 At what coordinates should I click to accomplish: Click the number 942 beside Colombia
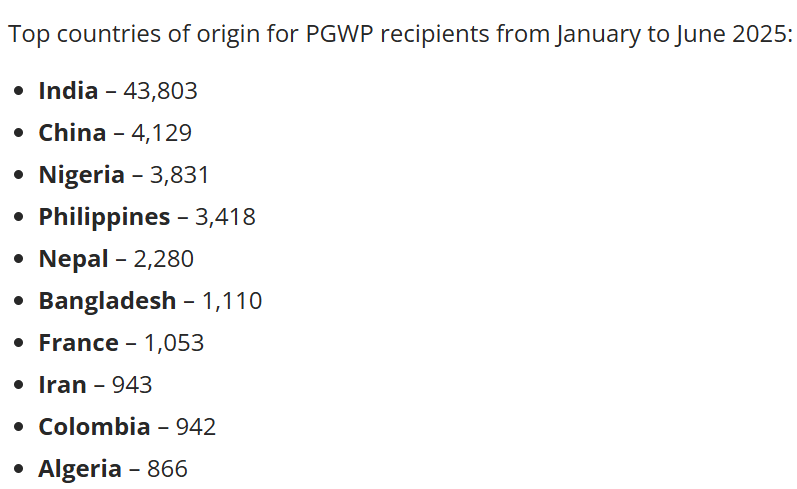196,427
